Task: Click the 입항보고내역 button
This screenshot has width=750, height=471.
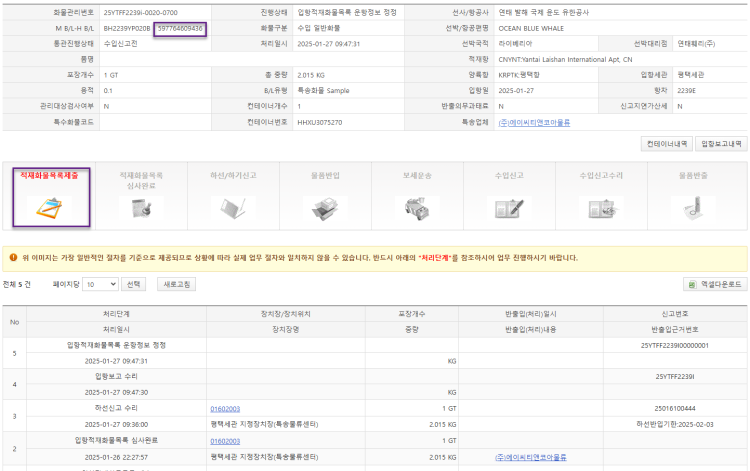Action: pos(720,144)
